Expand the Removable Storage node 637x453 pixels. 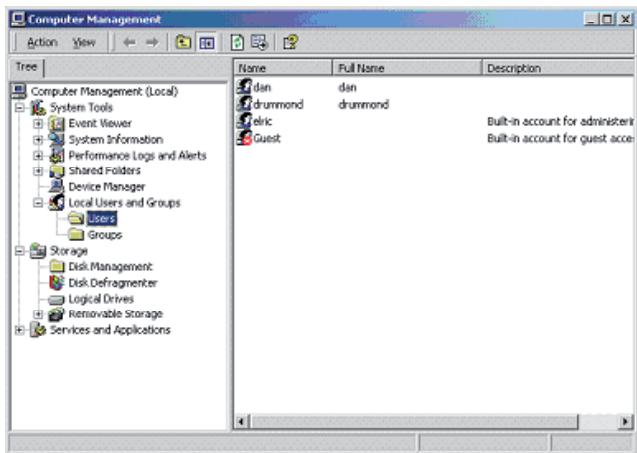[38, 314]
